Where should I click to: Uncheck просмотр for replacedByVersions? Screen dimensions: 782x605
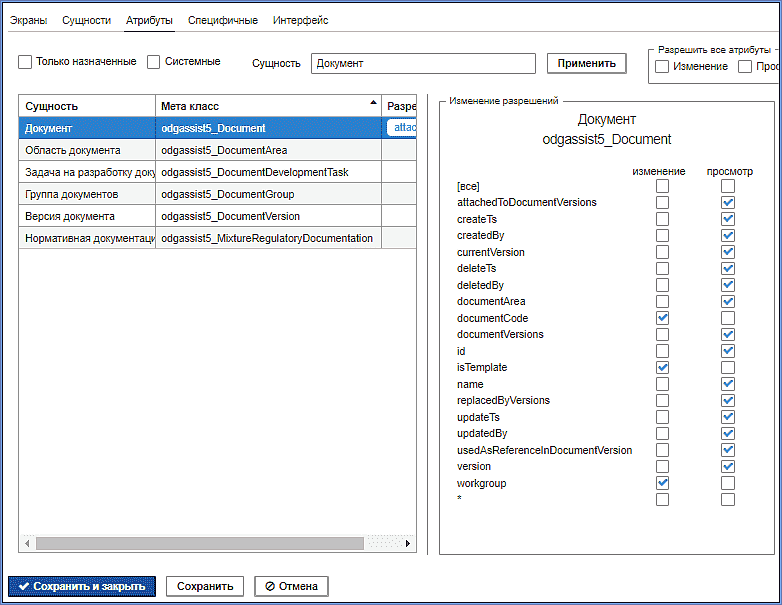click(728, 401)
